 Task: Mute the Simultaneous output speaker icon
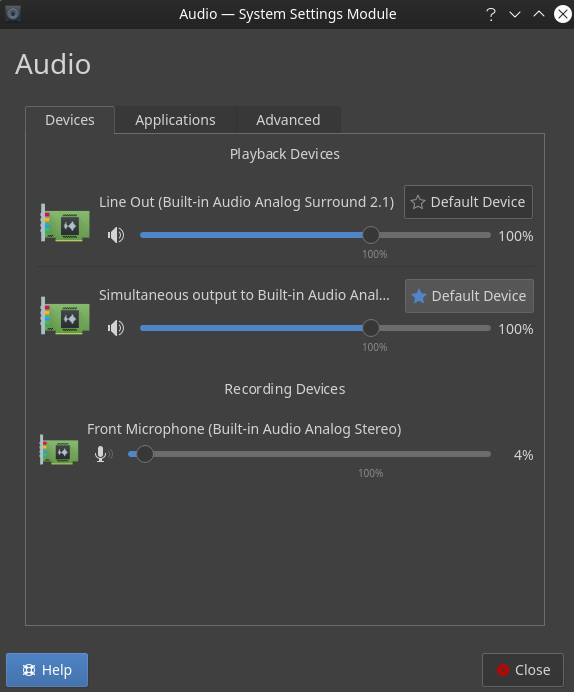pos(116,328)
